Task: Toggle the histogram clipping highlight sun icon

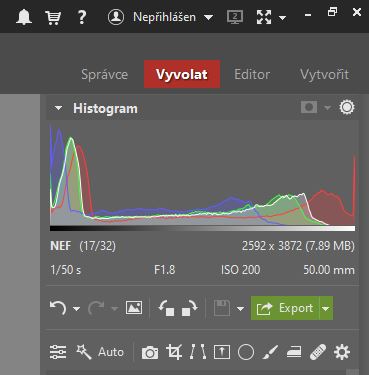Action: pyautogui.click(x=347, y=108)
